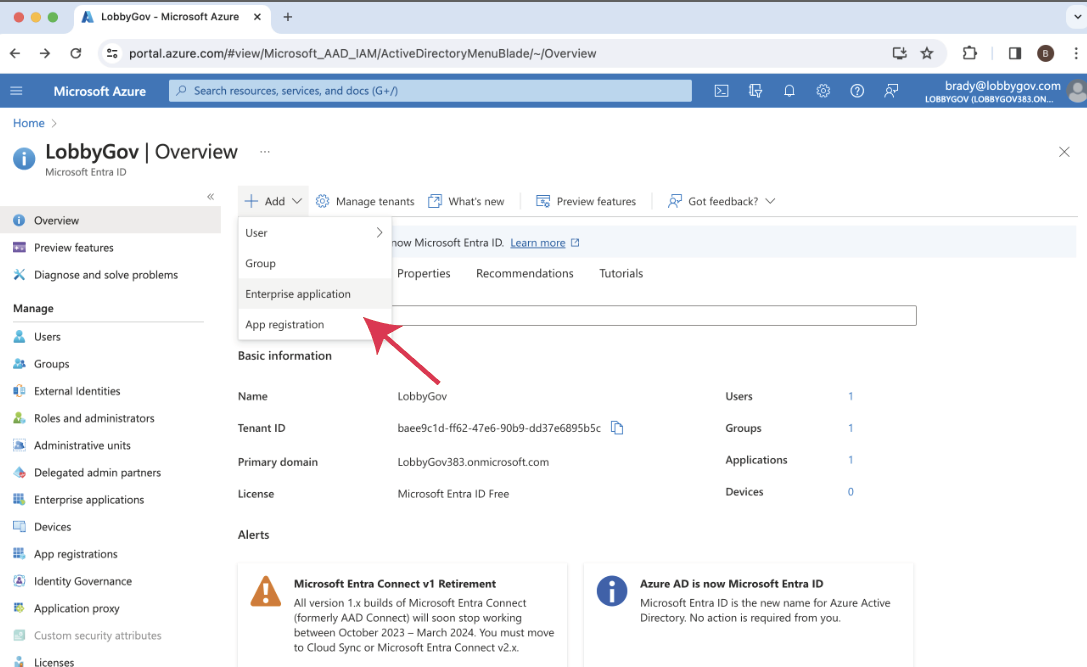Switch to the Tutorials tab
The height and width of the screenshot is (667, 1087).
621,273
